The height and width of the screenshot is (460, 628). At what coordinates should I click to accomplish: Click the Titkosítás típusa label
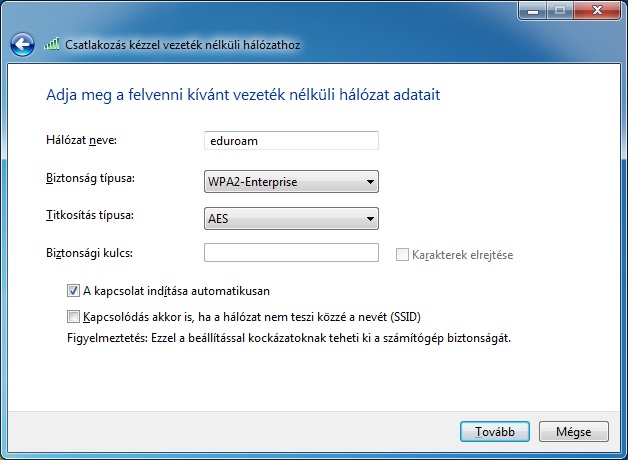click(x=90, y=215)
